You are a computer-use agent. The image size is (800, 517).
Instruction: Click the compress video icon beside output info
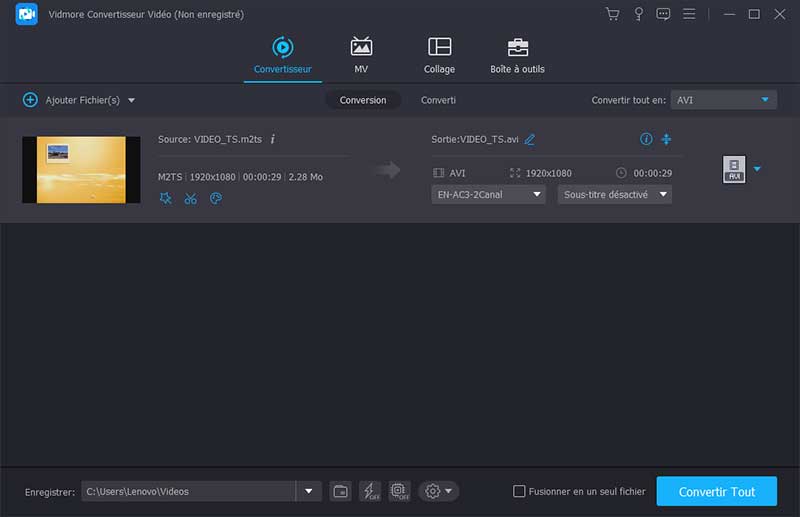pyautogui.click(x=667, y=139)
